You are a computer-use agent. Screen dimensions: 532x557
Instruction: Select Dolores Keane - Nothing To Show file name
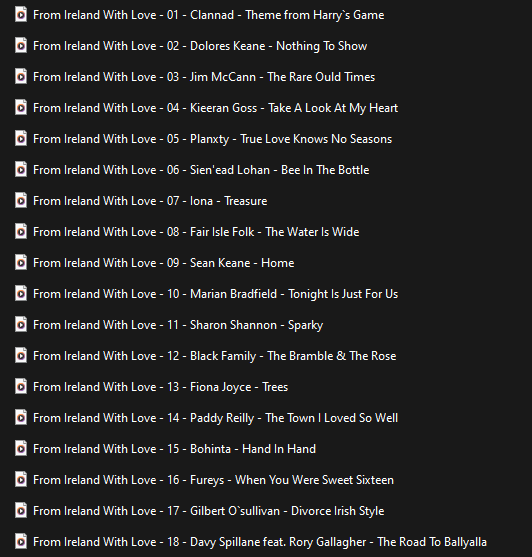[x=200, y=46]
